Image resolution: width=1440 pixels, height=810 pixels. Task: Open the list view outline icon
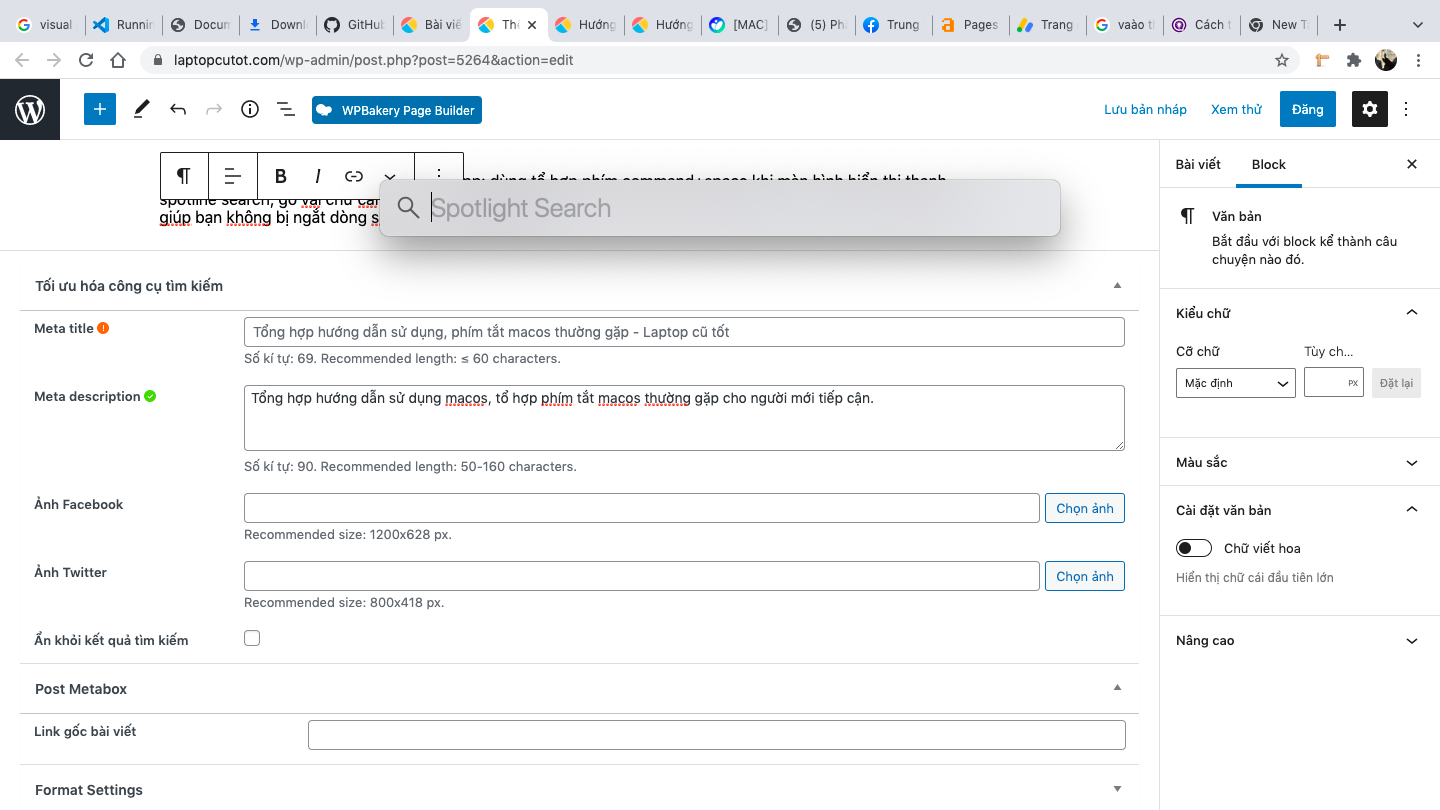(286, 109)
